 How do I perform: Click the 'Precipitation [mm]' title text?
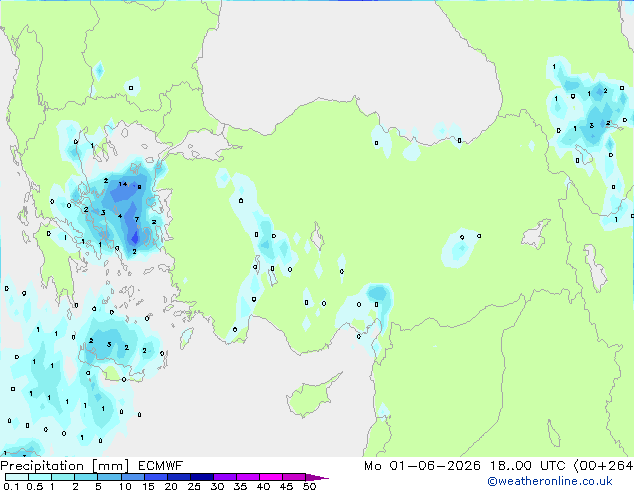(65, 466)
